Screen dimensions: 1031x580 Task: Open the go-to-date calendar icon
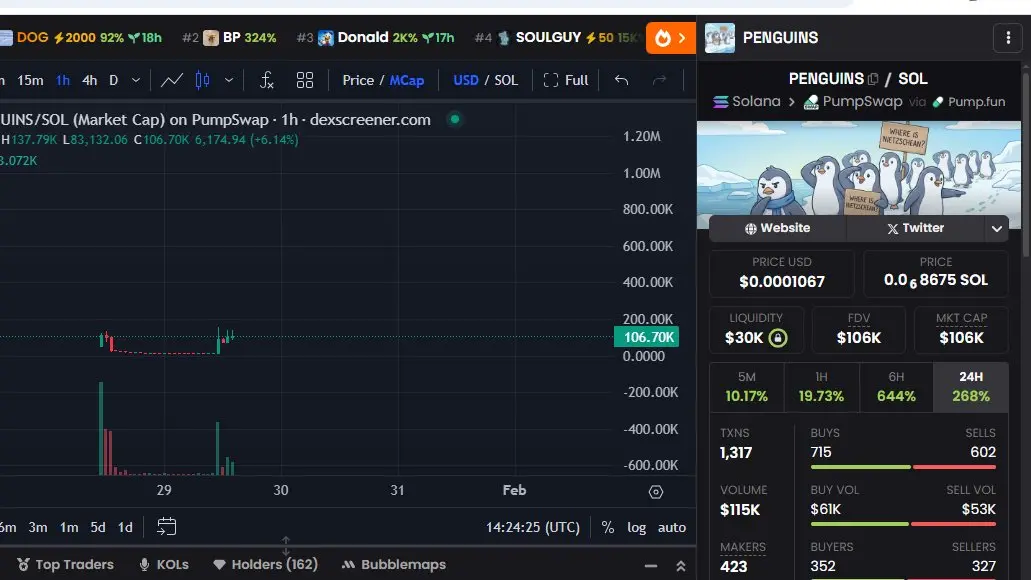[x=166, y=527]
